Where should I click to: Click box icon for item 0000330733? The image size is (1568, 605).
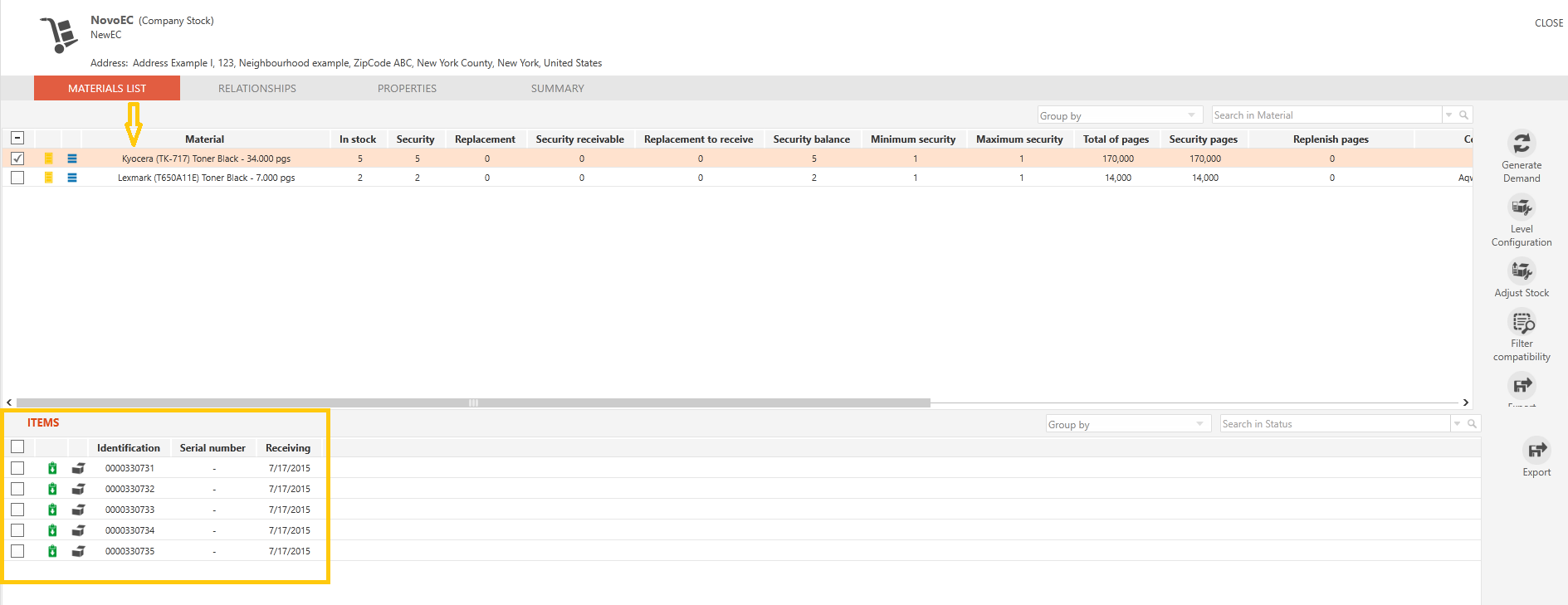point(78,510)
